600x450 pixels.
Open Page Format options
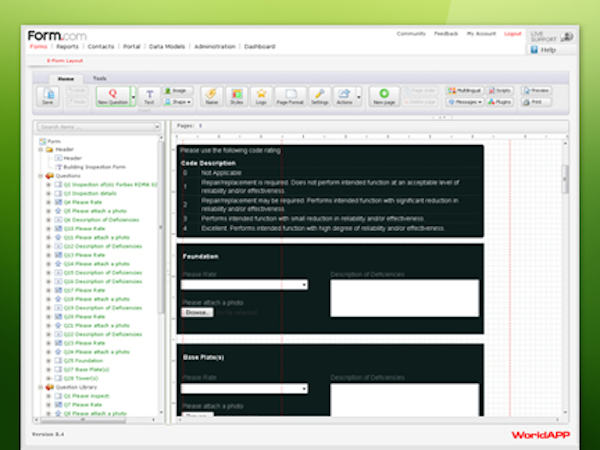coord(290,96)
